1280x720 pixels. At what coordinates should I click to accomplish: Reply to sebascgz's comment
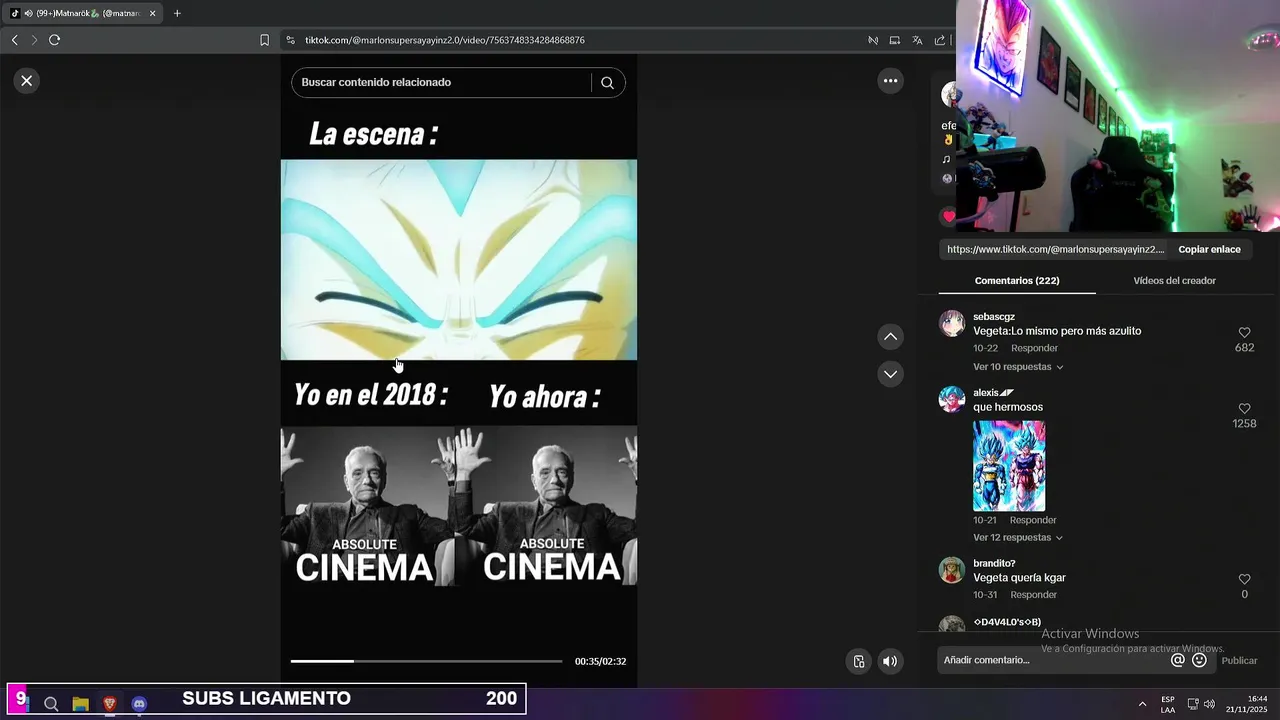click(1034, 348)
